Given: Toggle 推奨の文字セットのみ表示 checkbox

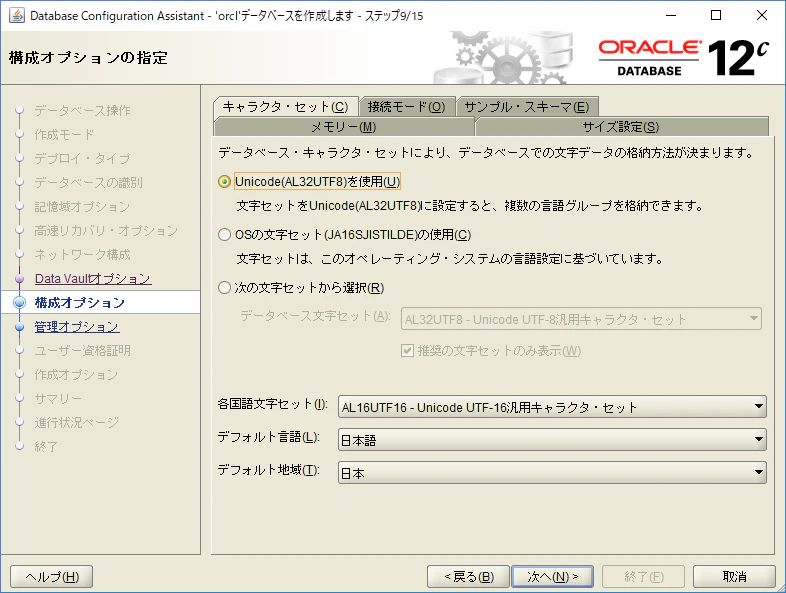Looking at the screenshot, I should [x=407, y=350].
